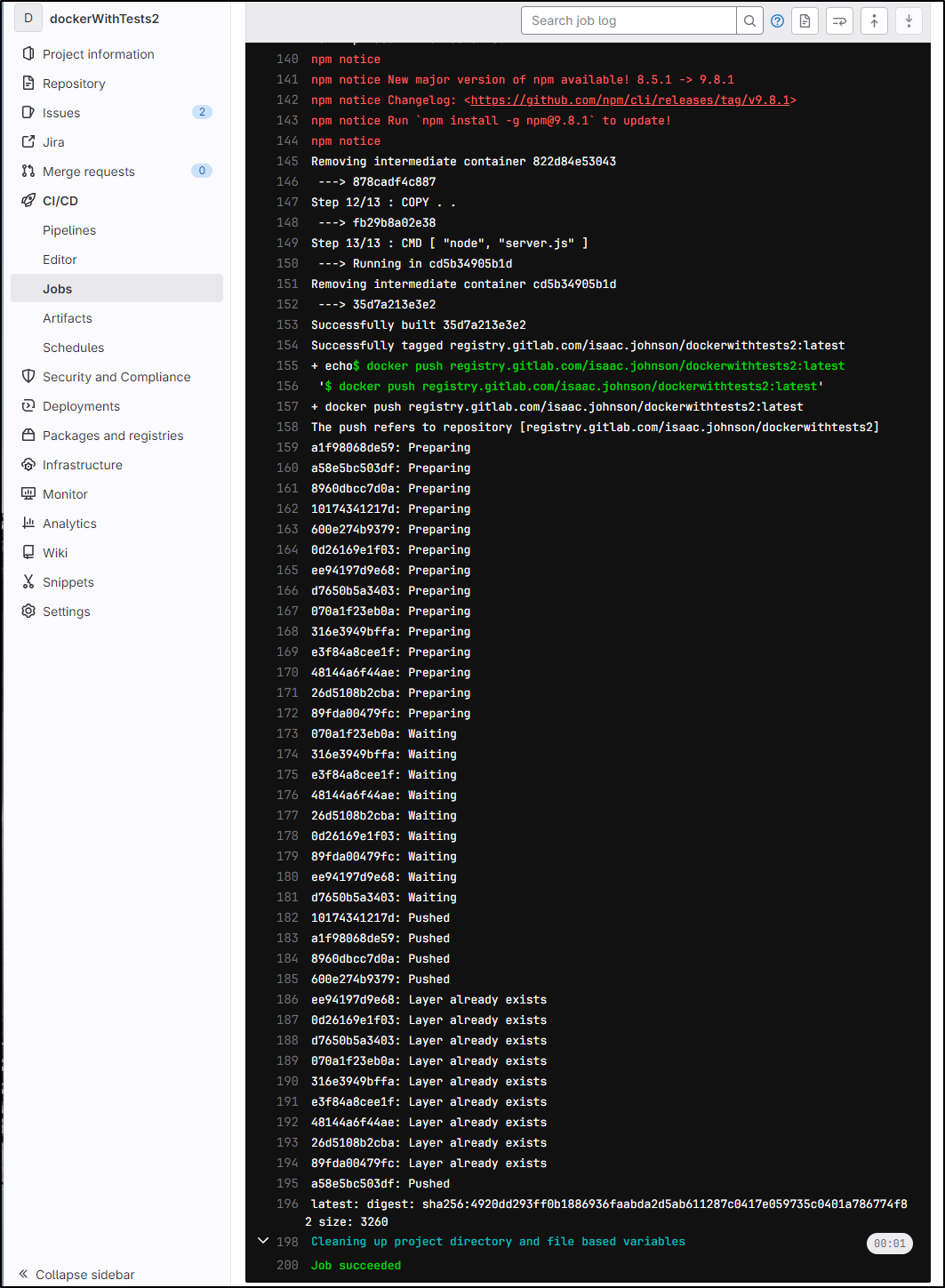Click the search magnifier button in job log

coord(750,20)
